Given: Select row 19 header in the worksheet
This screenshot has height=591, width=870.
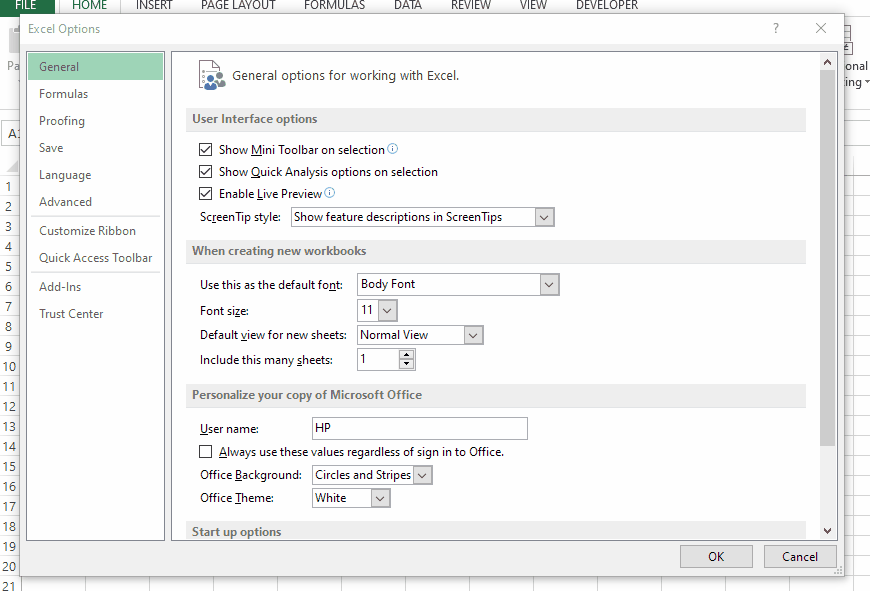Looking at the screenshot, I should click(9, 546).
